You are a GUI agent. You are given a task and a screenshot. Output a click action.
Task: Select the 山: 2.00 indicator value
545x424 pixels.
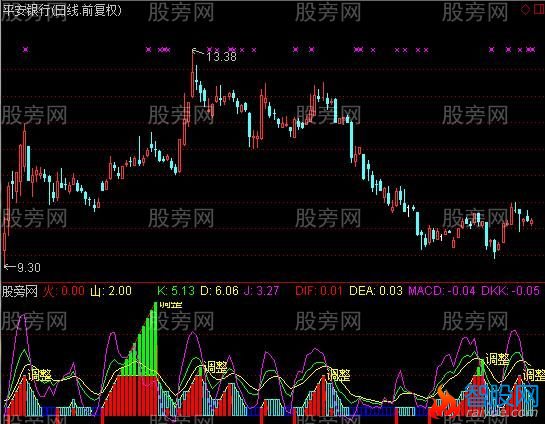point(111,291)
